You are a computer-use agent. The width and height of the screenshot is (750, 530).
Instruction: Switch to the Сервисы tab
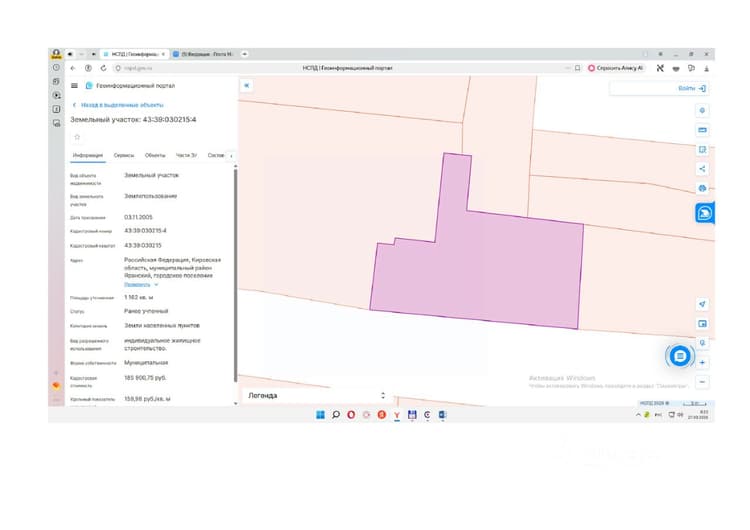(x=124, y=155)
